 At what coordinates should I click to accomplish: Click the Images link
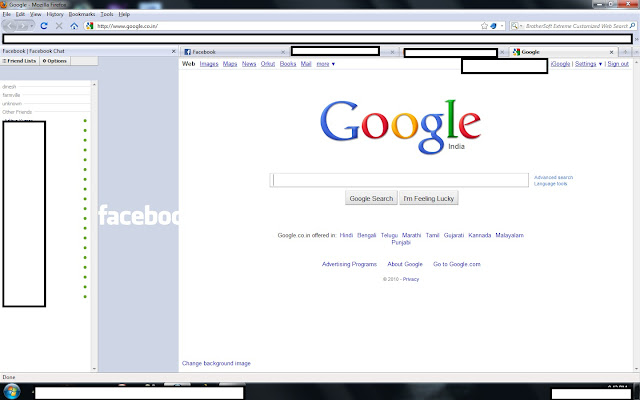209,64
